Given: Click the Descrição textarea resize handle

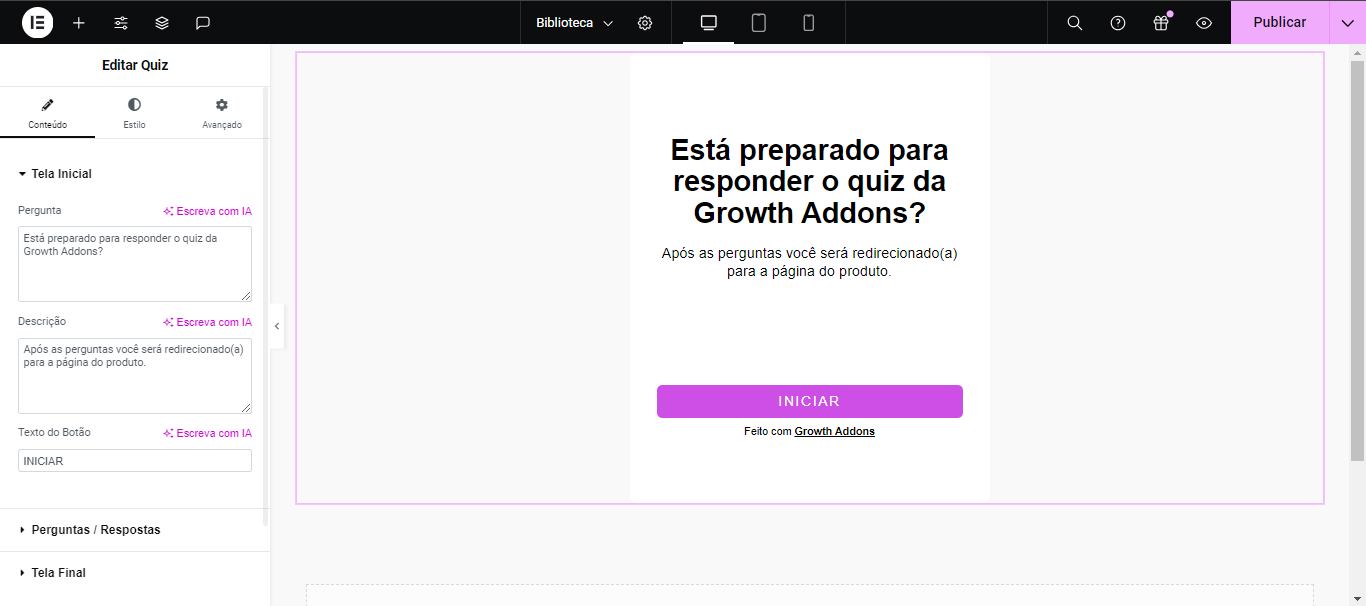Looking at the screenshot, I should (x=245, y=407).
